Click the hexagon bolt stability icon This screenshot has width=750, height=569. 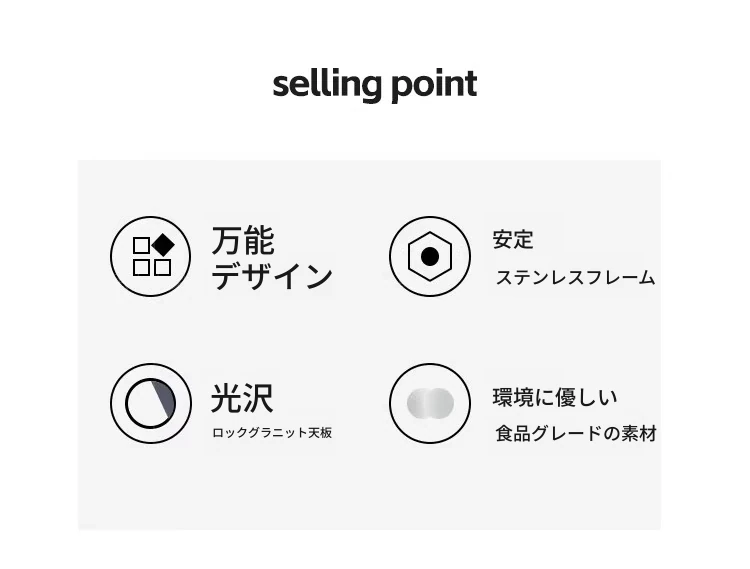pos(430,256)
